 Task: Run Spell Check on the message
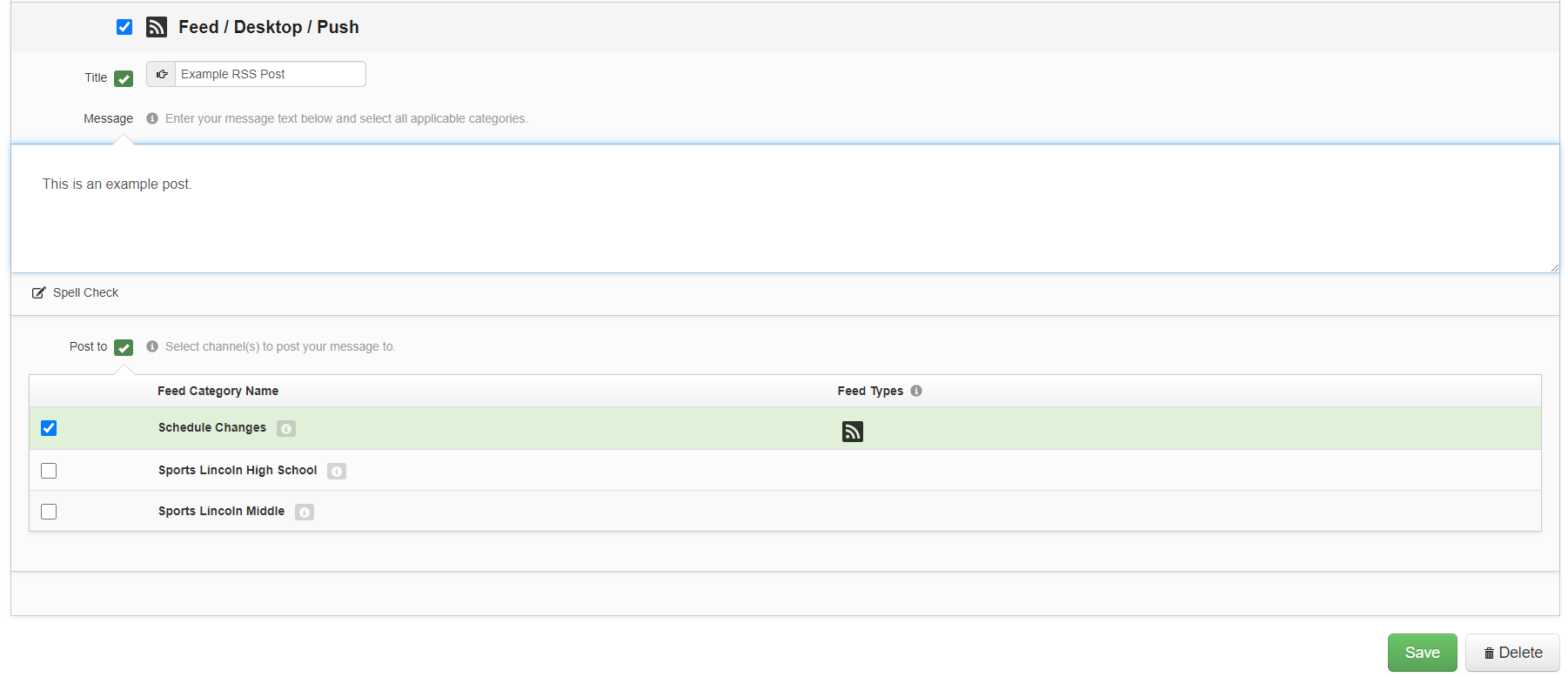76,292
